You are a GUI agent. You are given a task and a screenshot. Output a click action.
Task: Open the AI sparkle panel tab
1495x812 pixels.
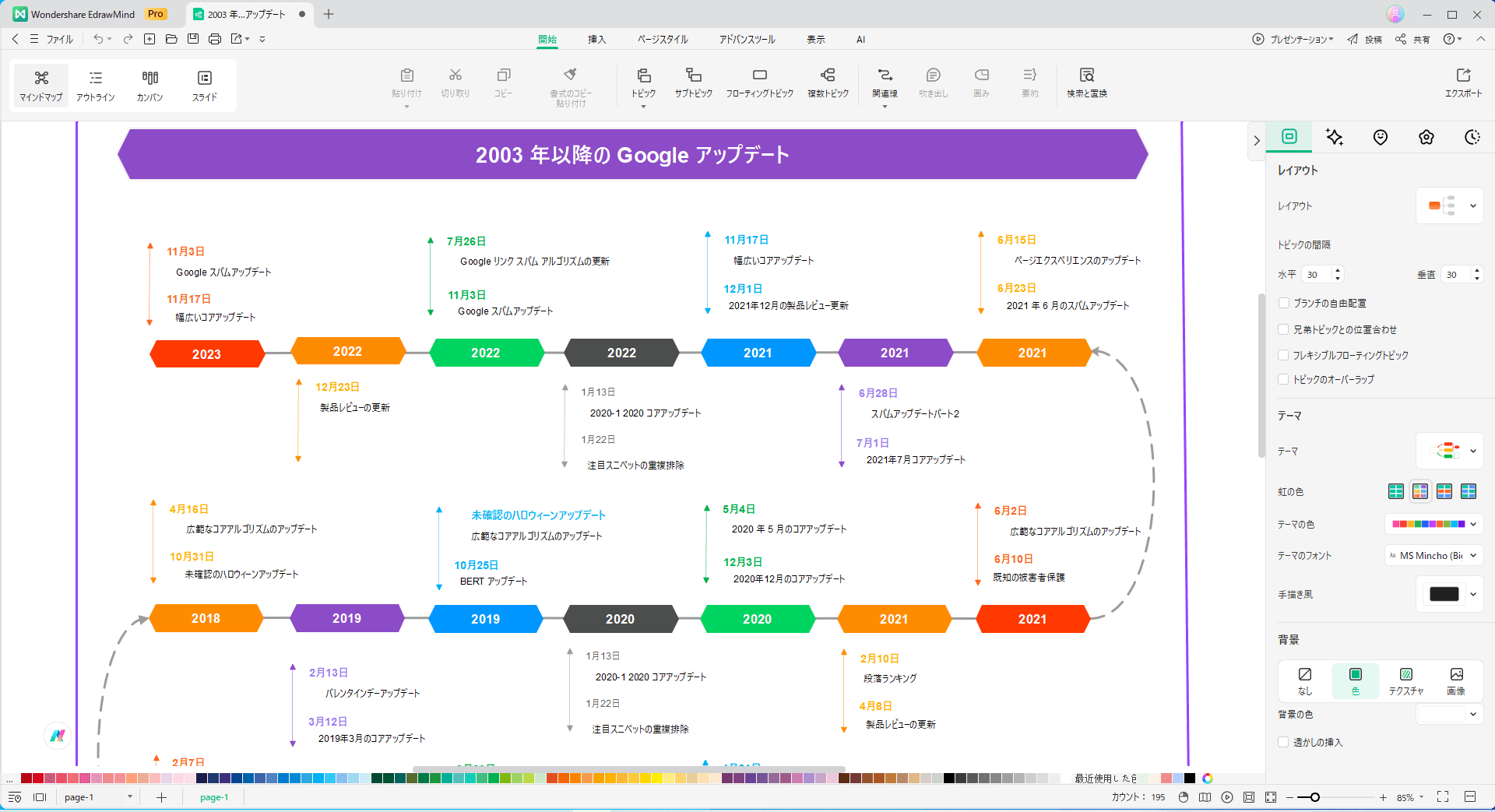pyautogui.click(x=1335, y=137)
